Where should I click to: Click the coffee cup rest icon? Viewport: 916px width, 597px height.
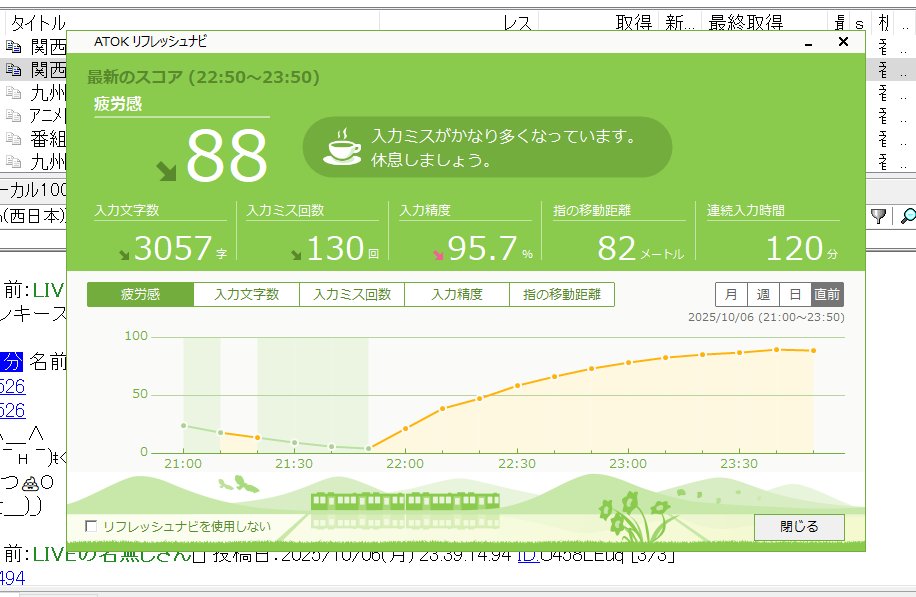pyautogui.click(x=343, y=147)
